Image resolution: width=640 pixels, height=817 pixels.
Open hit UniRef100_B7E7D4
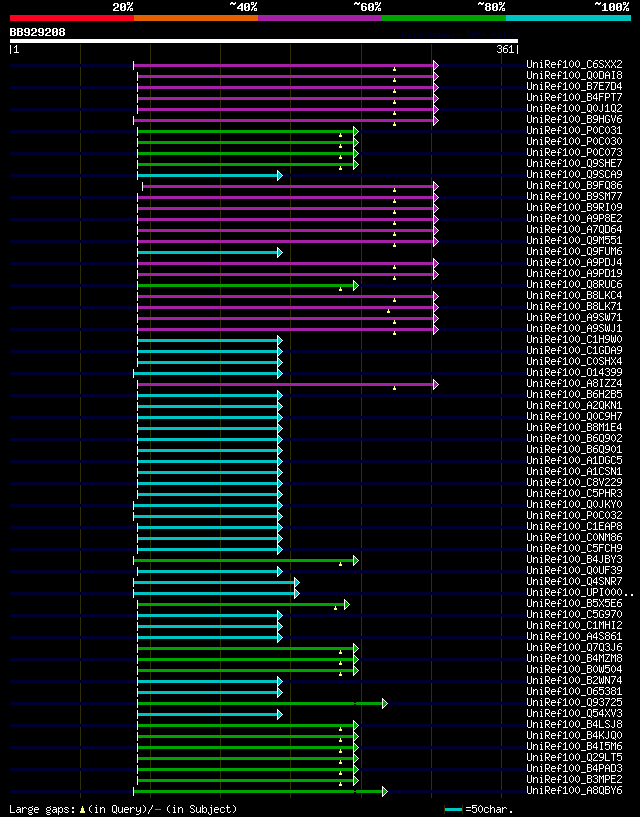click(x=574, y=86)
